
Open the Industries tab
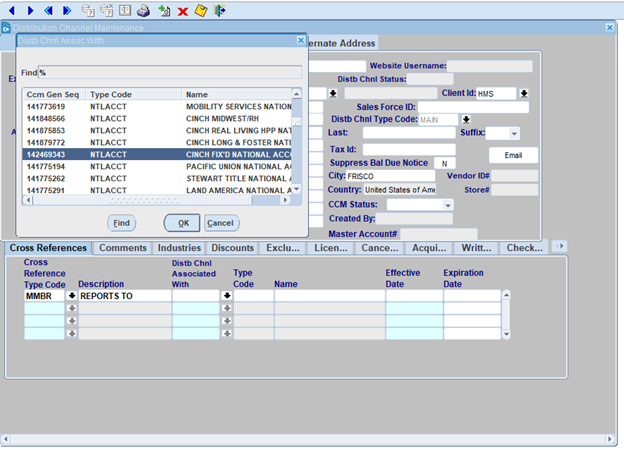(x=179, y=248)
